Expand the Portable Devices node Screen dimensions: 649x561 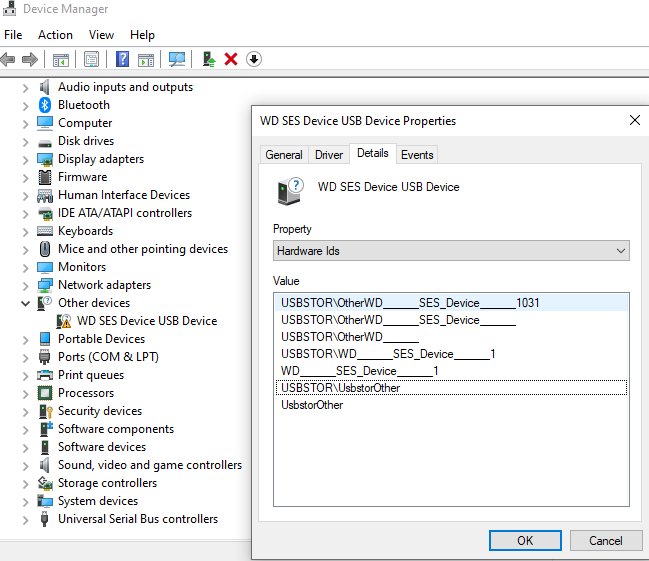[x=26, y=340]
